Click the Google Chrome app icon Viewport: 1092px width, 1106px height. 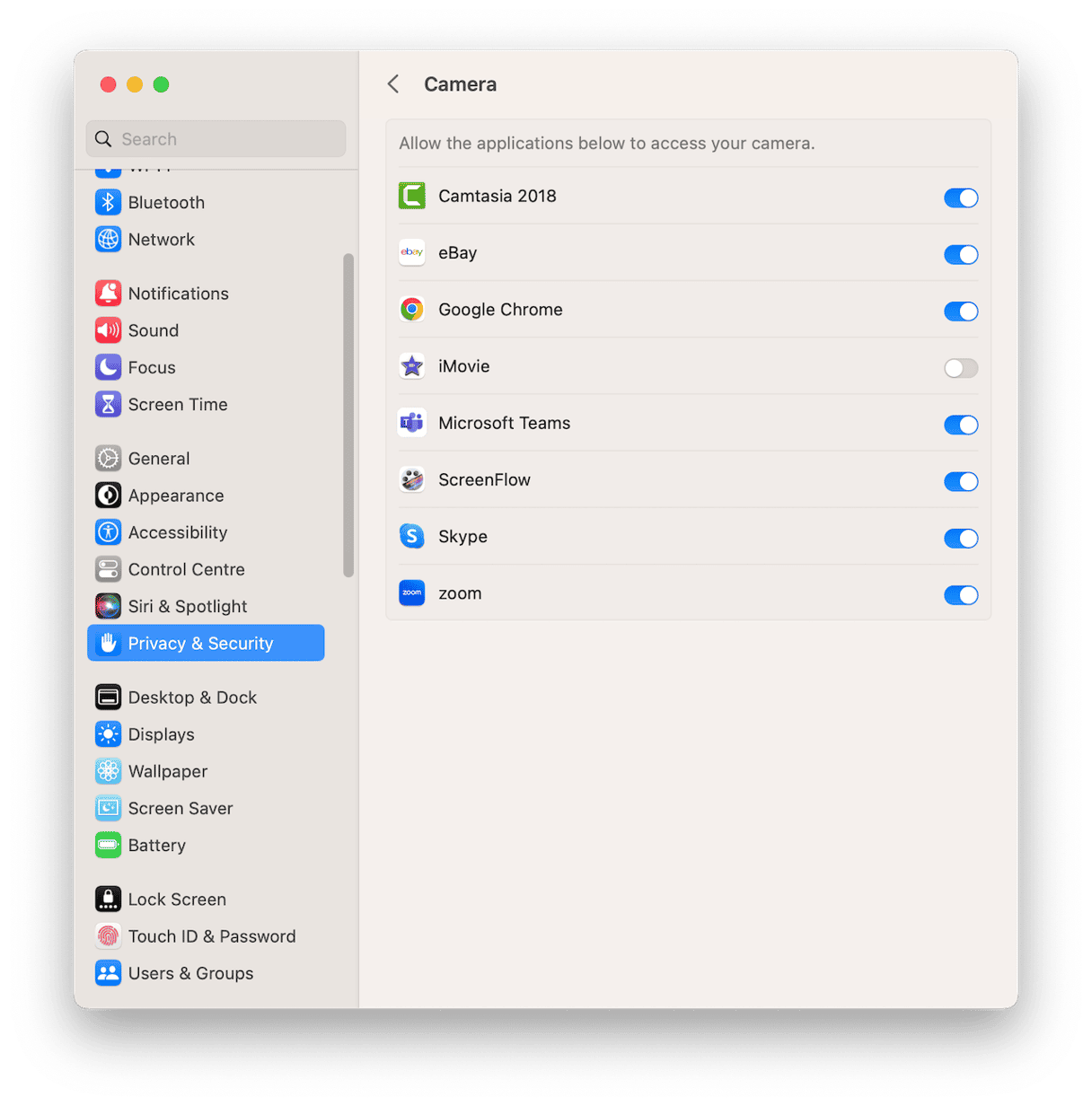411,309
